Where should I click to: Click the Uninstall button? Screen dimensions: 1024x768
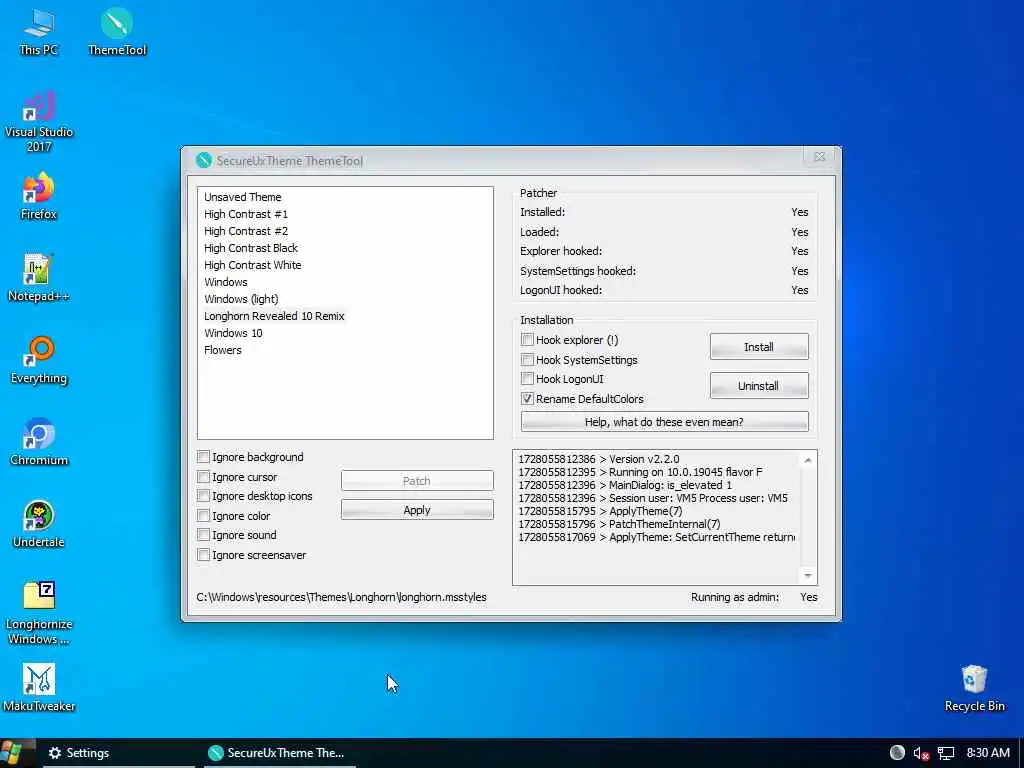(x=759, y=385)
